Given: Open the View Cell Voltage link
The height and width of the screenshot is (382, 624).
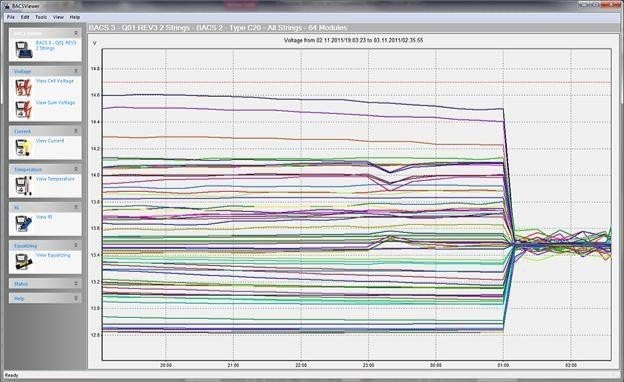Looking at the screenshot, I should [55, 81].
